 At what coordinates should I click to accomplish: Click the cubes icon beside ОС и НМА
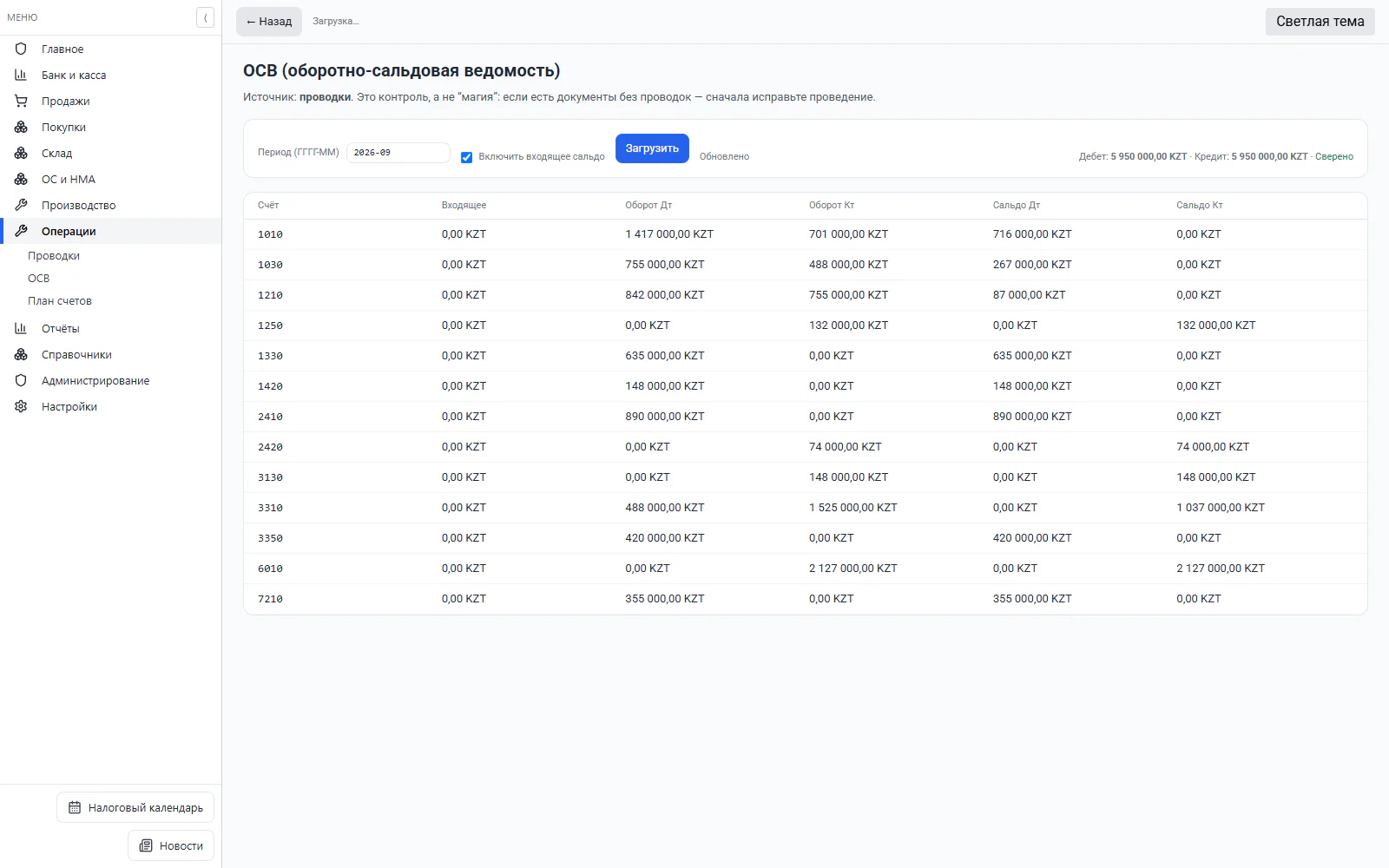coord(21,179)
